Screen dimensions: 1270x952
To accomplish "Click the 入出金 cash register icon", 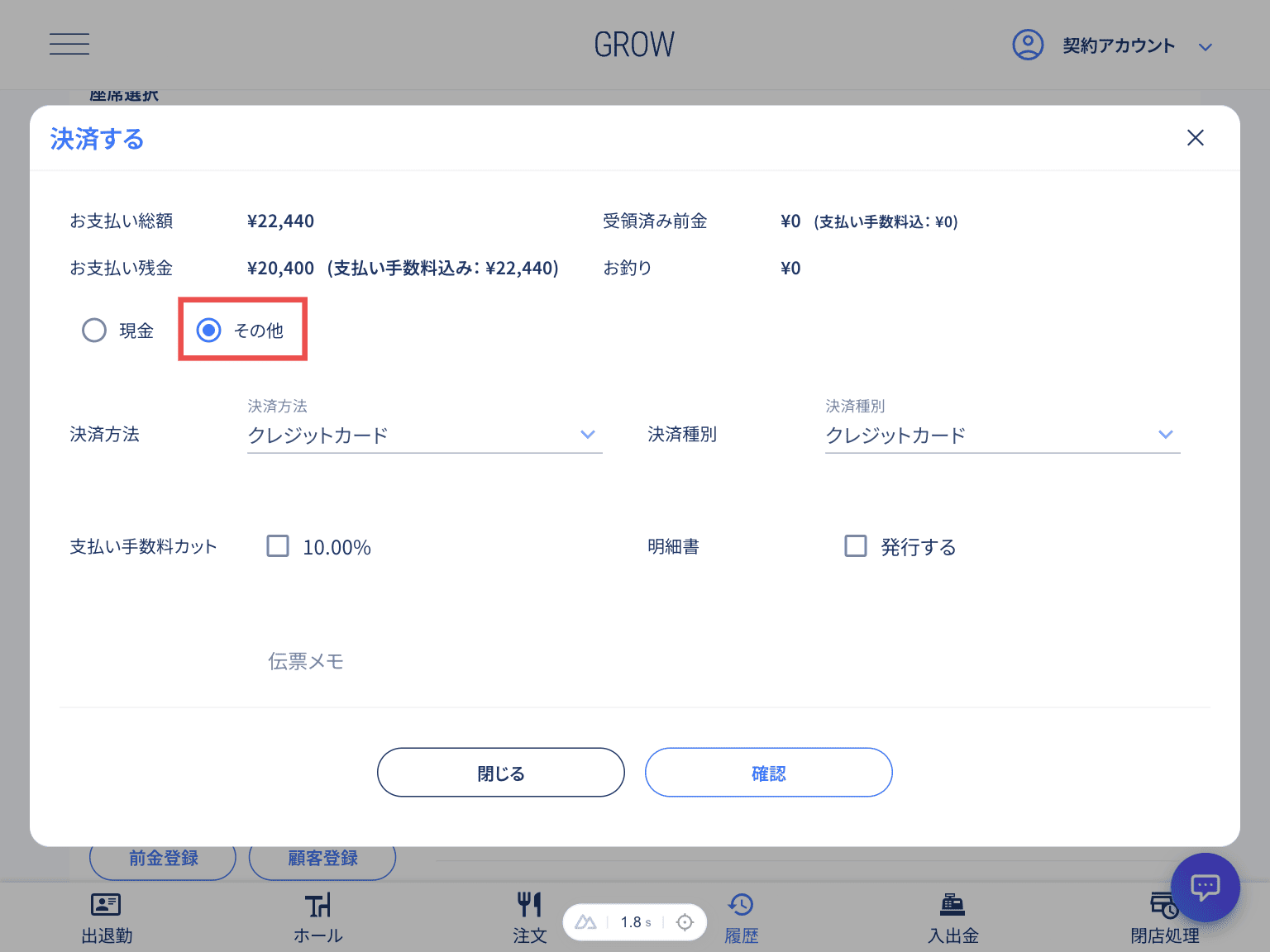I will 952,906.
